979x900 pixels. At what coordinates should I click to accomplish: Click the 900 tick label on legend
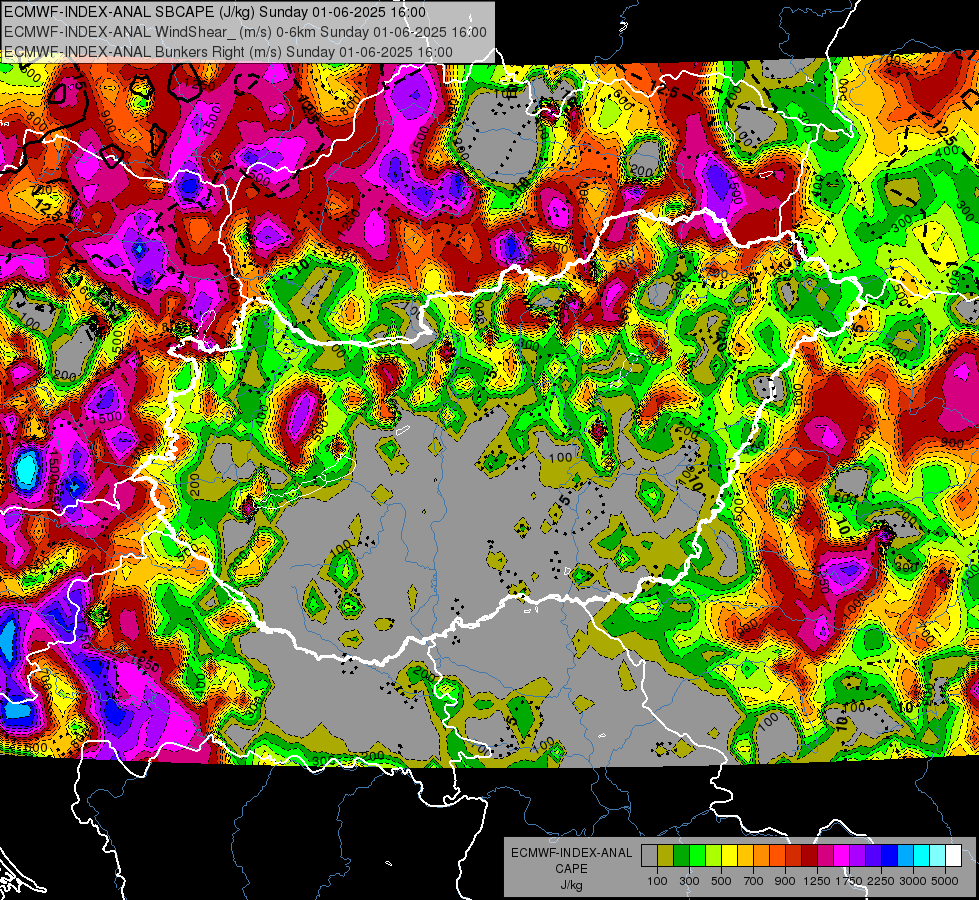click(785, 881)
